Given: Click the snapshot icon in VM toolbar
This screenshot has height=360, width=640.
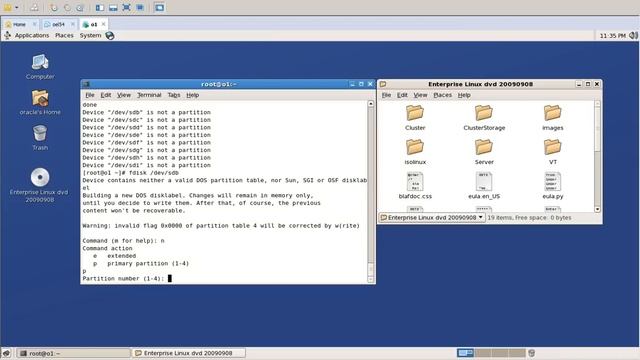Looking at the screenshot, I should pos(53,7).
